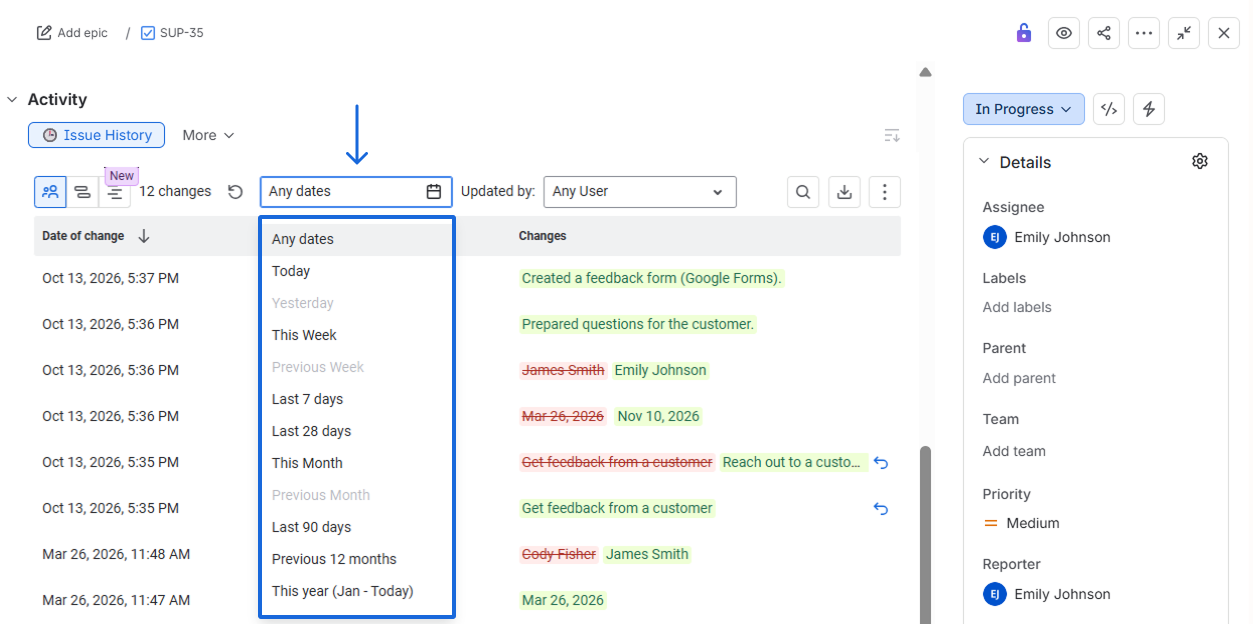Click the sort arrow beside Date of change
Screen dimensions: 1253x624
click(x=144, y=236)
